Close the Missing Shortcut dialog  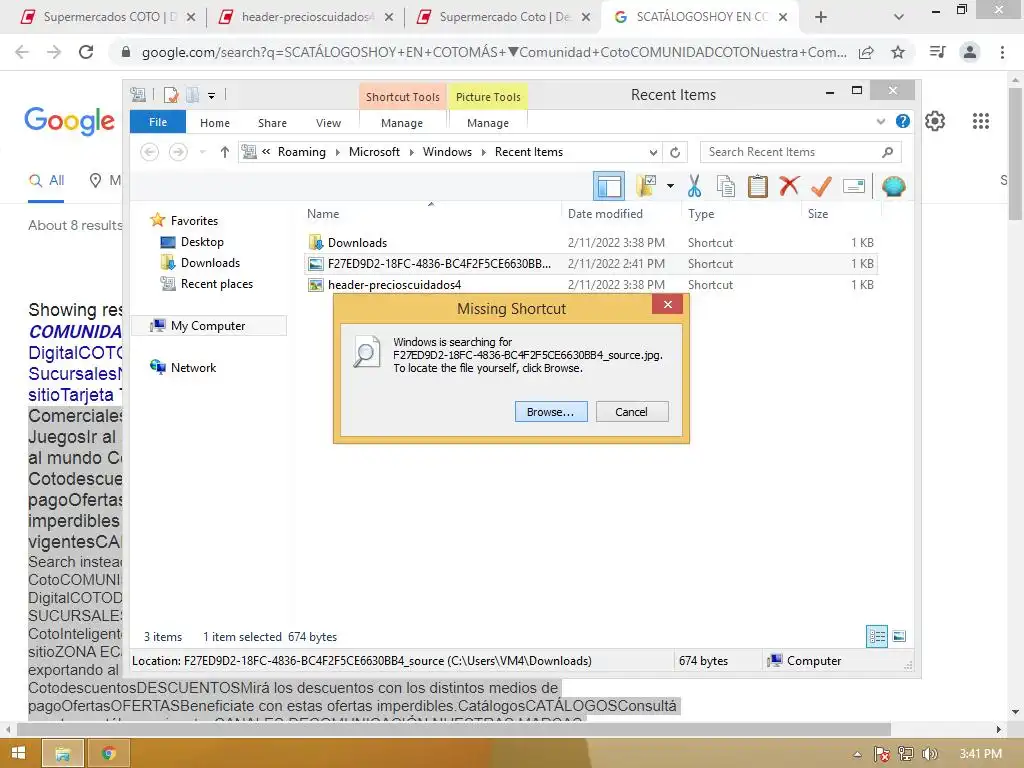[667, 304]
